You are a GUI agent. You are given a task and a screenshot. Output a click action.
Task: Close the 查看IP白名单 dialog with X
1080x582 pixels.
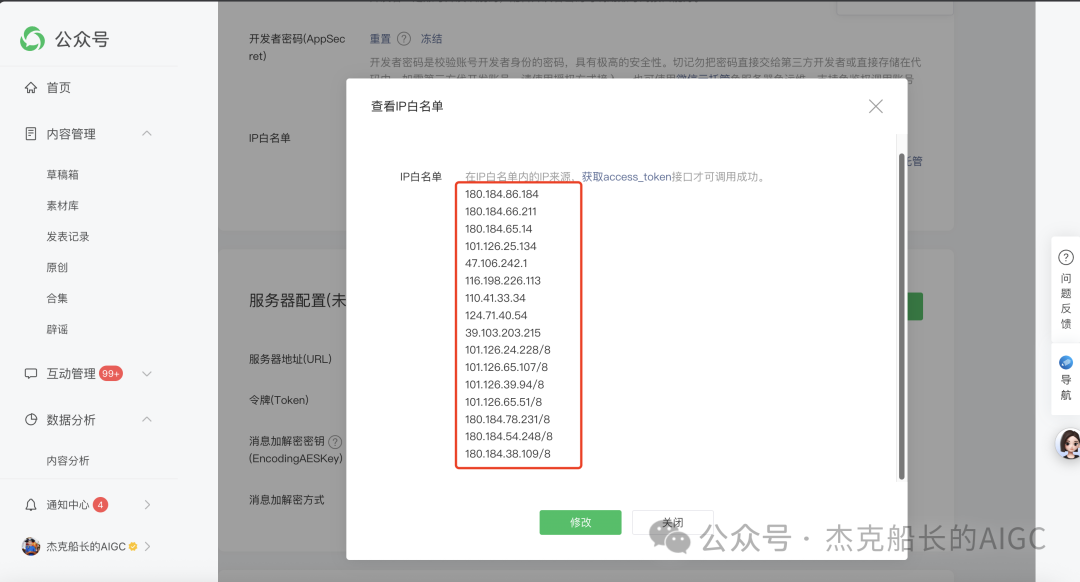pyautogui.click(x=875, y=106)
